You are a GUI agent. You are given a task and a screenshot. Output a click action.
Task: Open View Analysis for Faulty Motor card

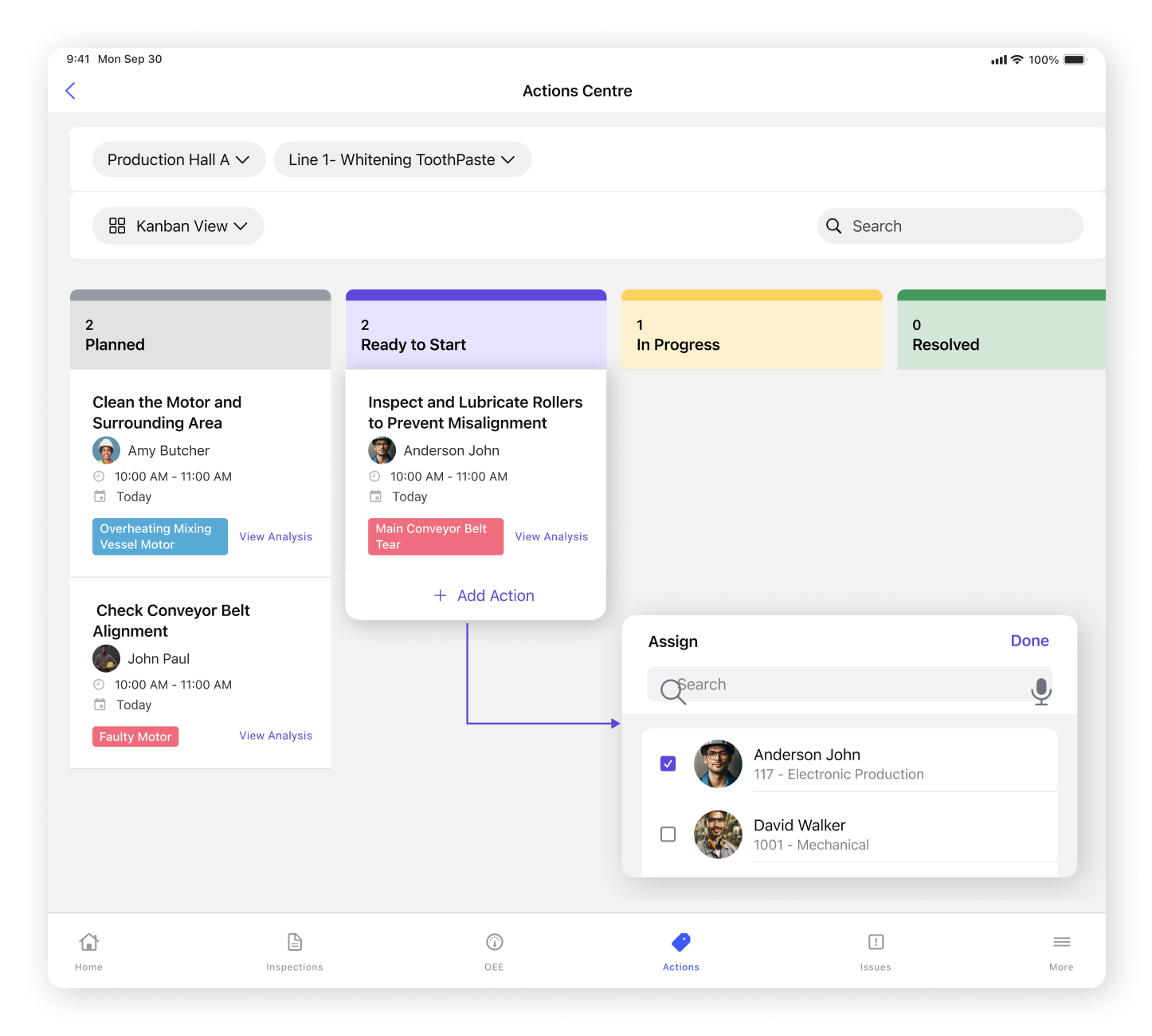click(276, 736)
